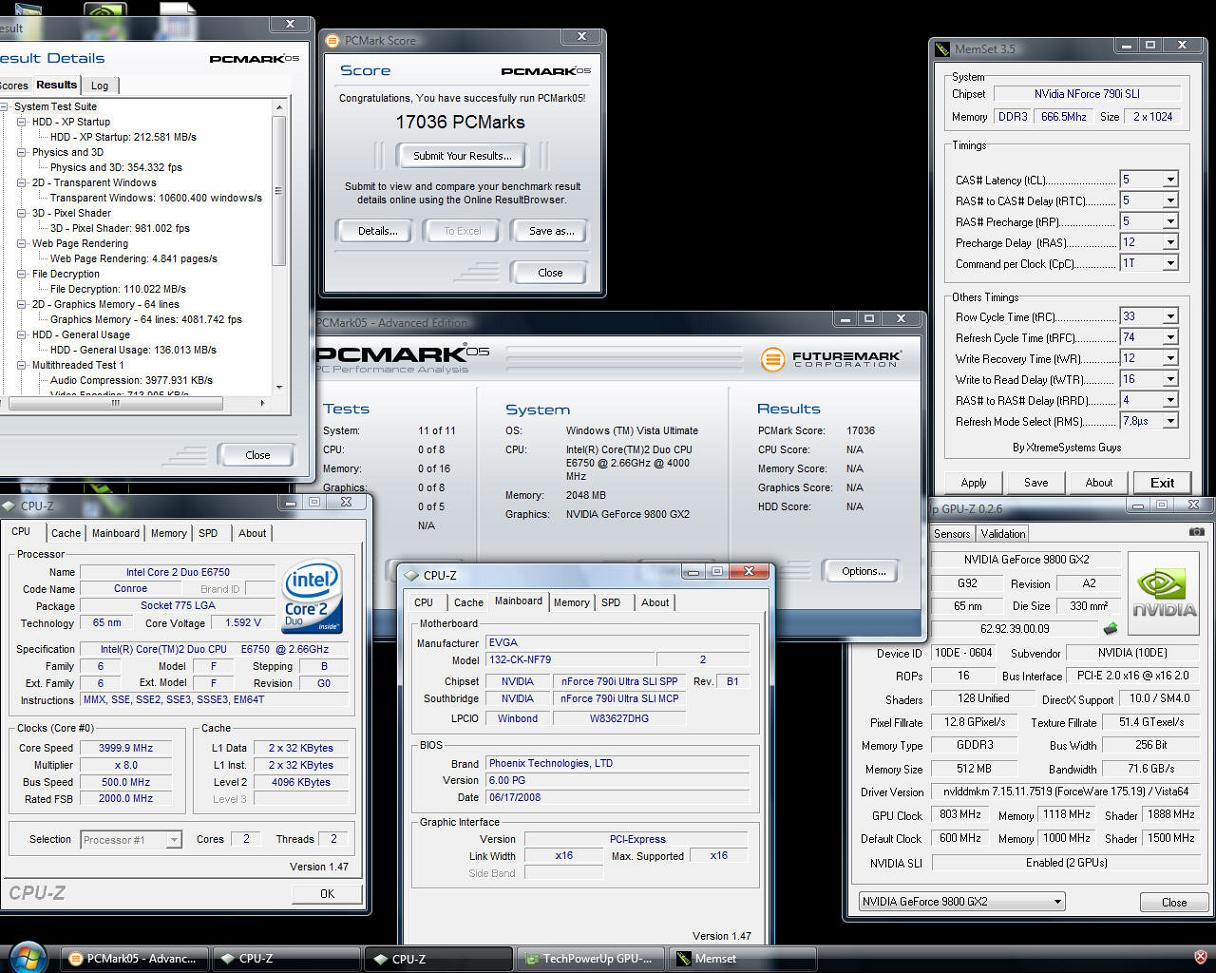Open the Precharge Delay (tRAS) dropdown
The width and height of the screenshot is (1216, 973).
1170,242
